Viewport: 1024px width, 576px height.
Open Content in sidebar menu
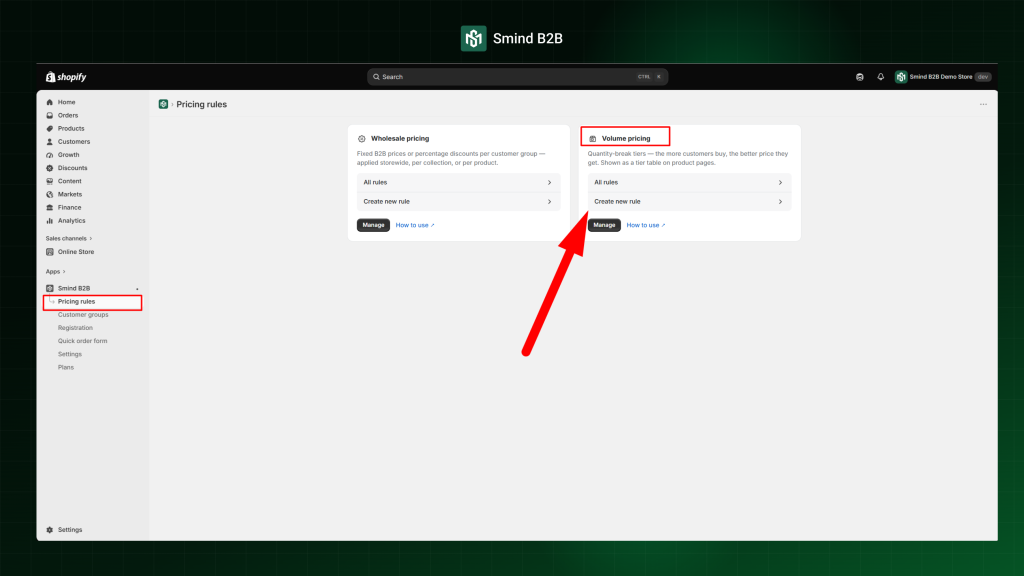[x=69, y=181]
